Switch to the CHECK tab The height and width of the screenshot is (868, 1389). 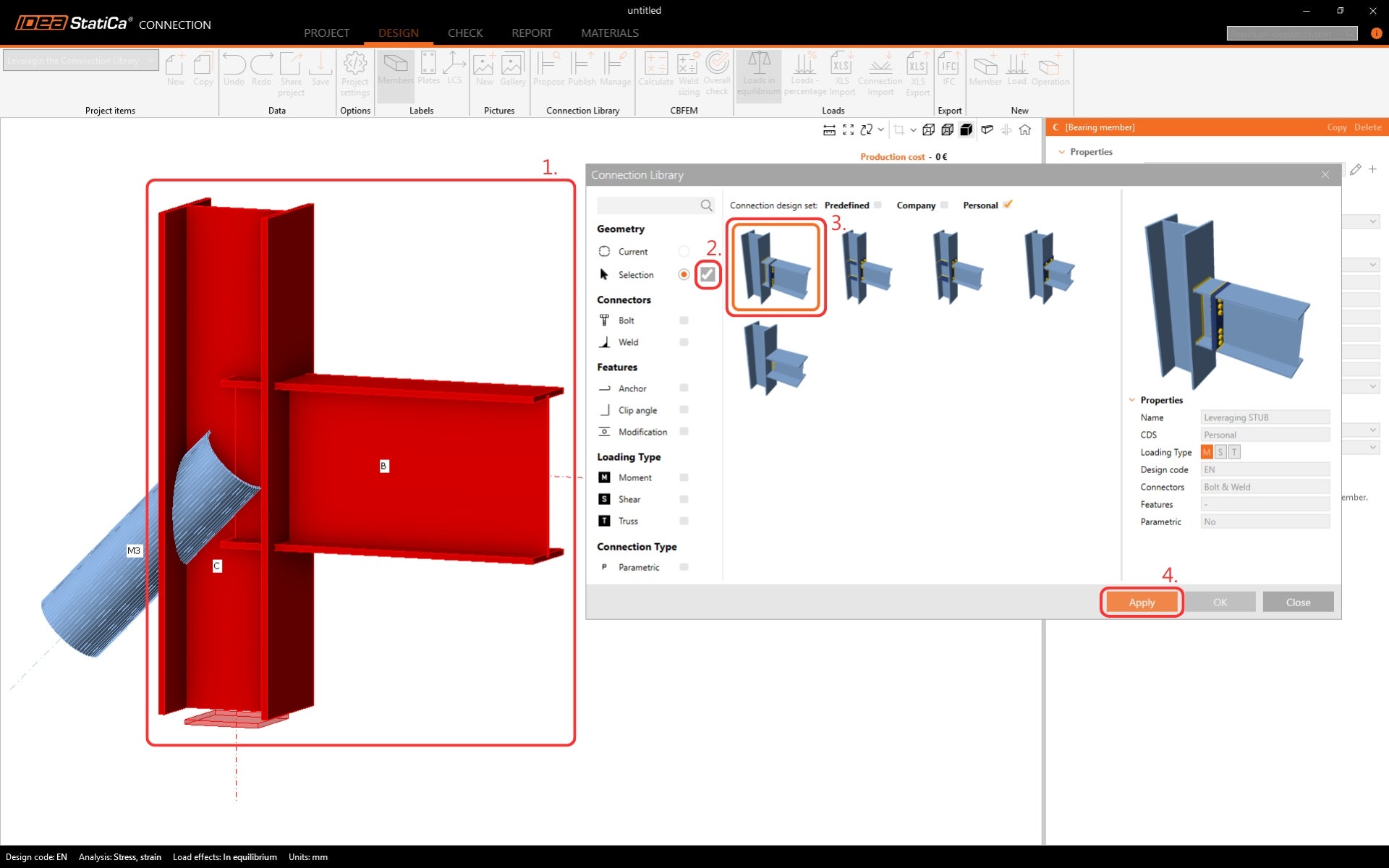(464, 33)
